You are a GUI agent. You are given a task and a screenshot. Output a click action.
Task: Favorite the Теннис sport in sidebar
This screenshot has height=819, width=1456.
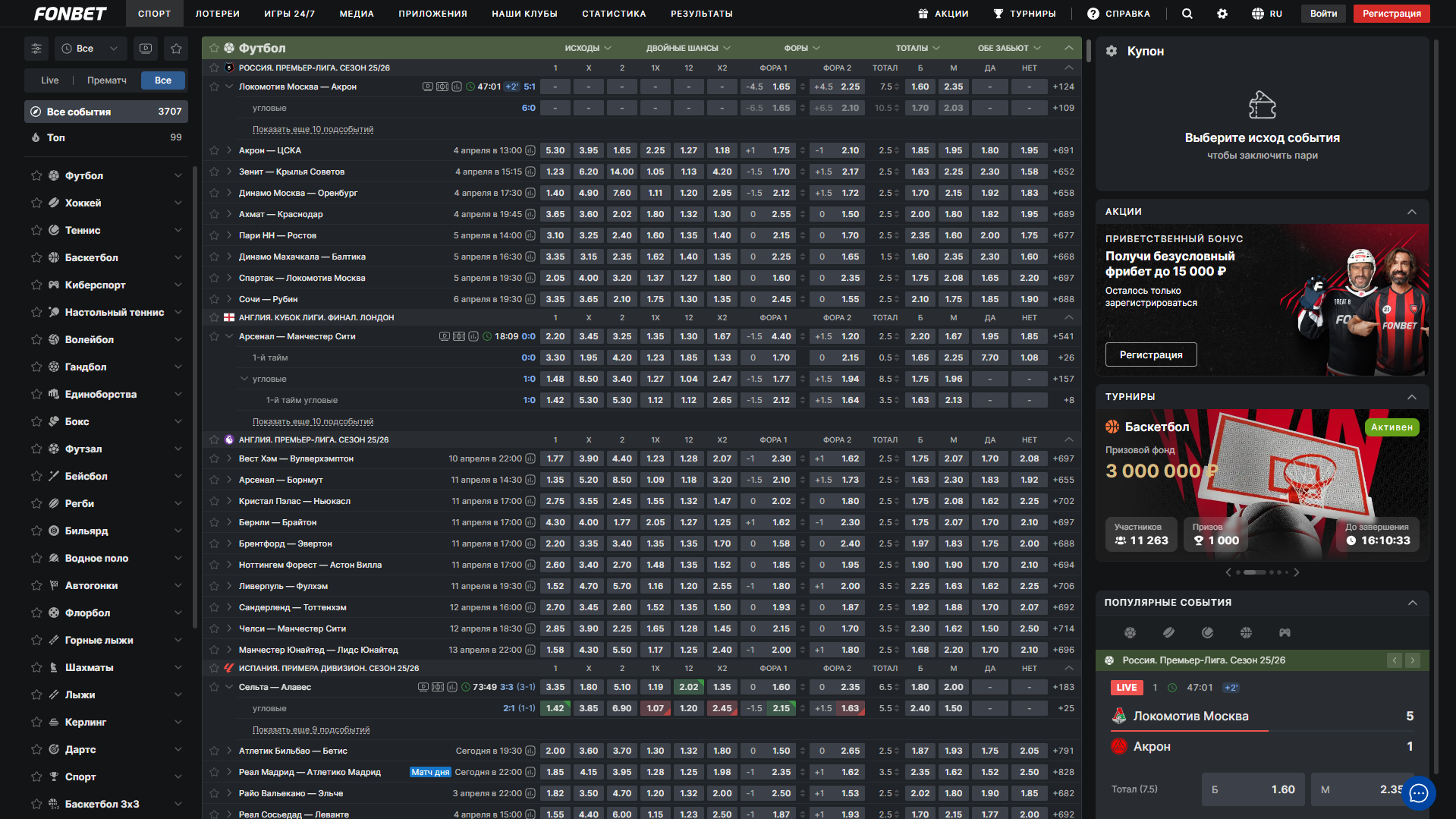(x=36, y=230)
